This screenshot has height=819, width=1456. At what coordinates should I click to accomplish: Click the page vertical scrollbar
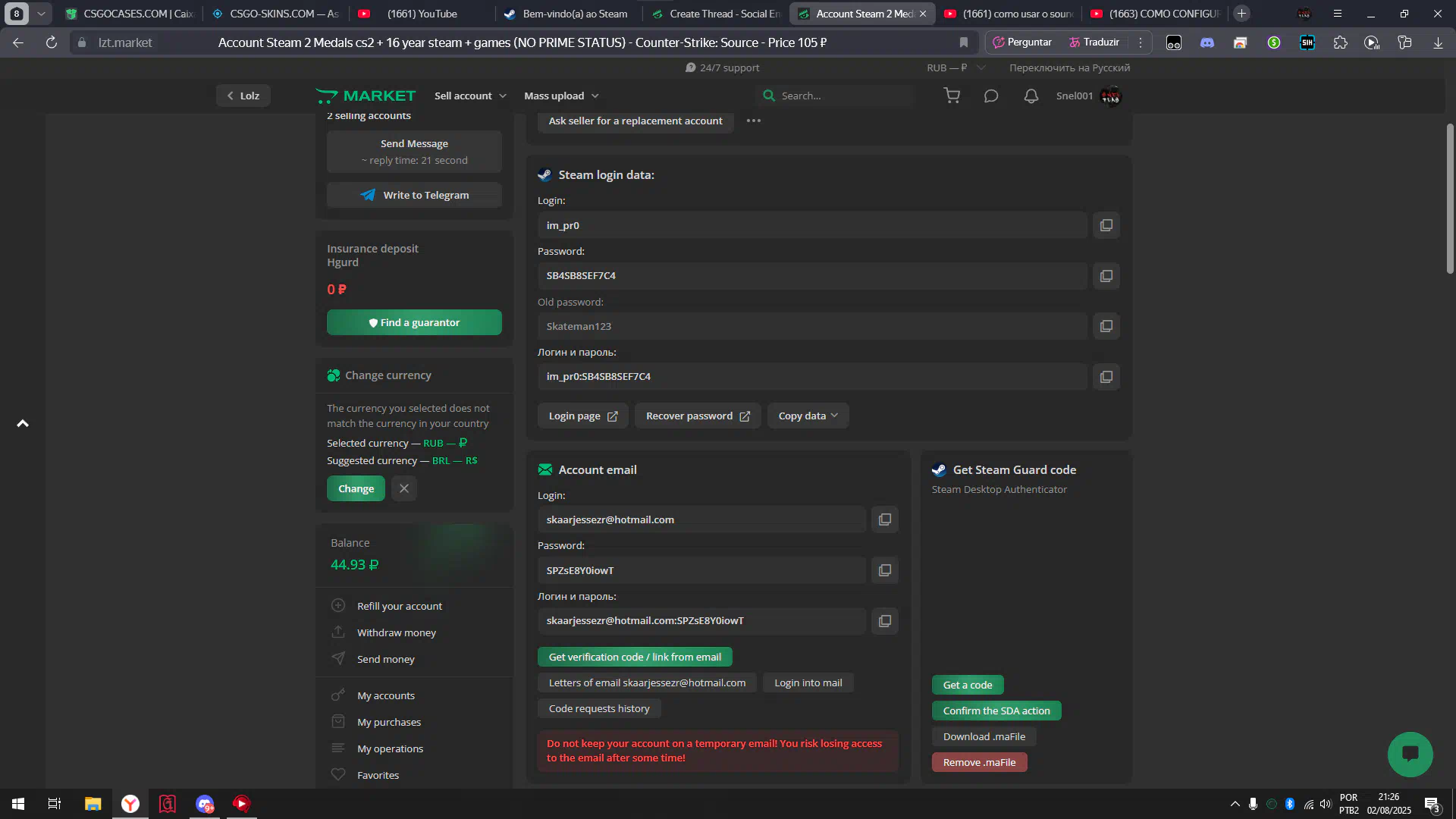point(1450,199)
